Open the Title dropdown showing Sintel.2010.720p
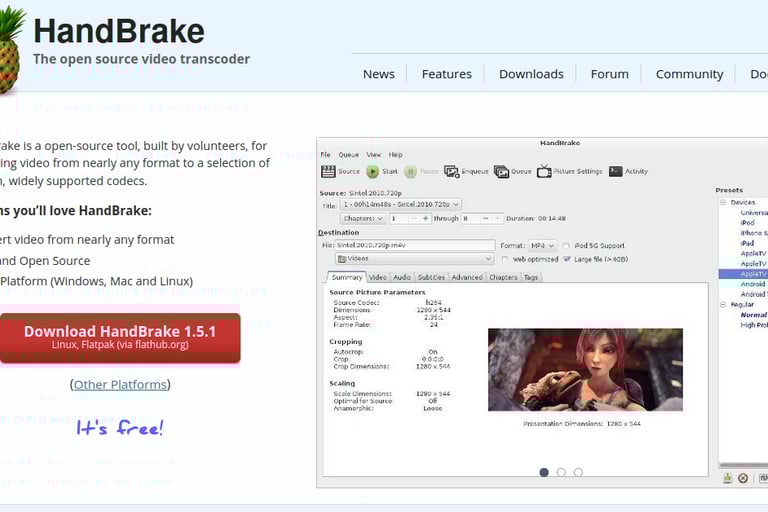 401,204
